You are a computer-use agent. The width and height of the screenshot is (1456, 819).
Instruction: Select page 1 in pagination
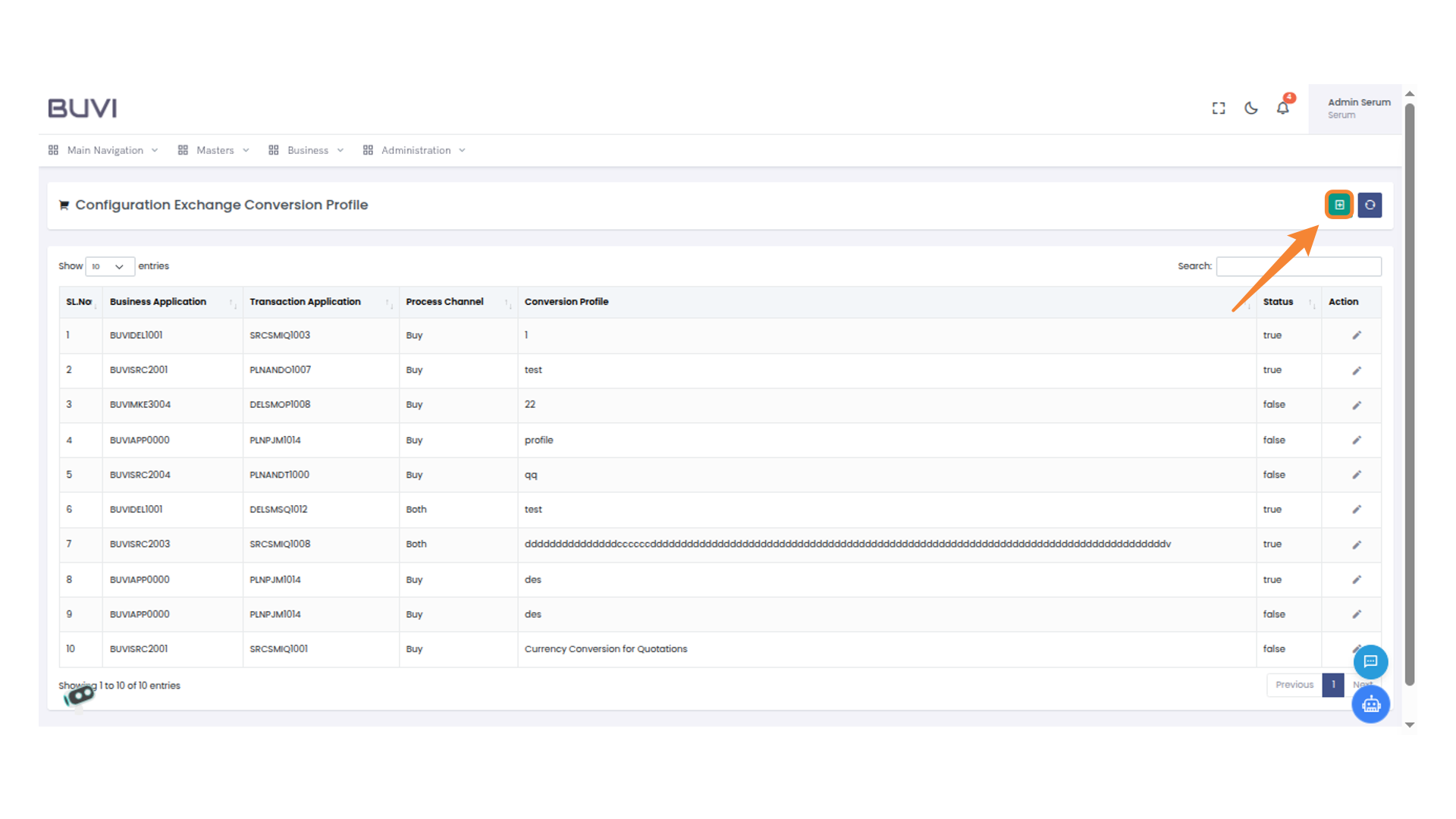coord(1332,685)
